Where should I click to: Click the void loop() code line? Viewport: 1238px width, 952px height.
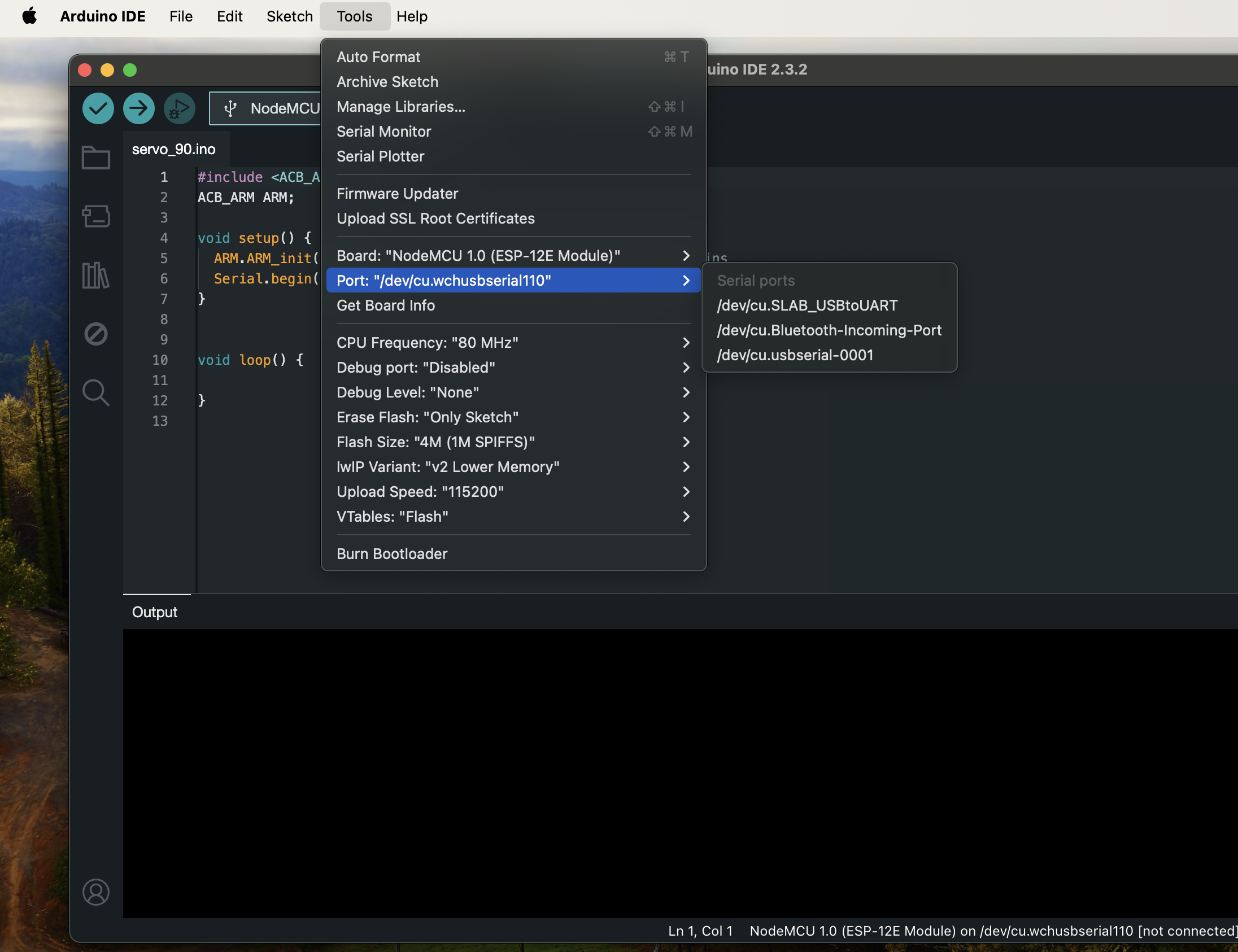point(251,360)
